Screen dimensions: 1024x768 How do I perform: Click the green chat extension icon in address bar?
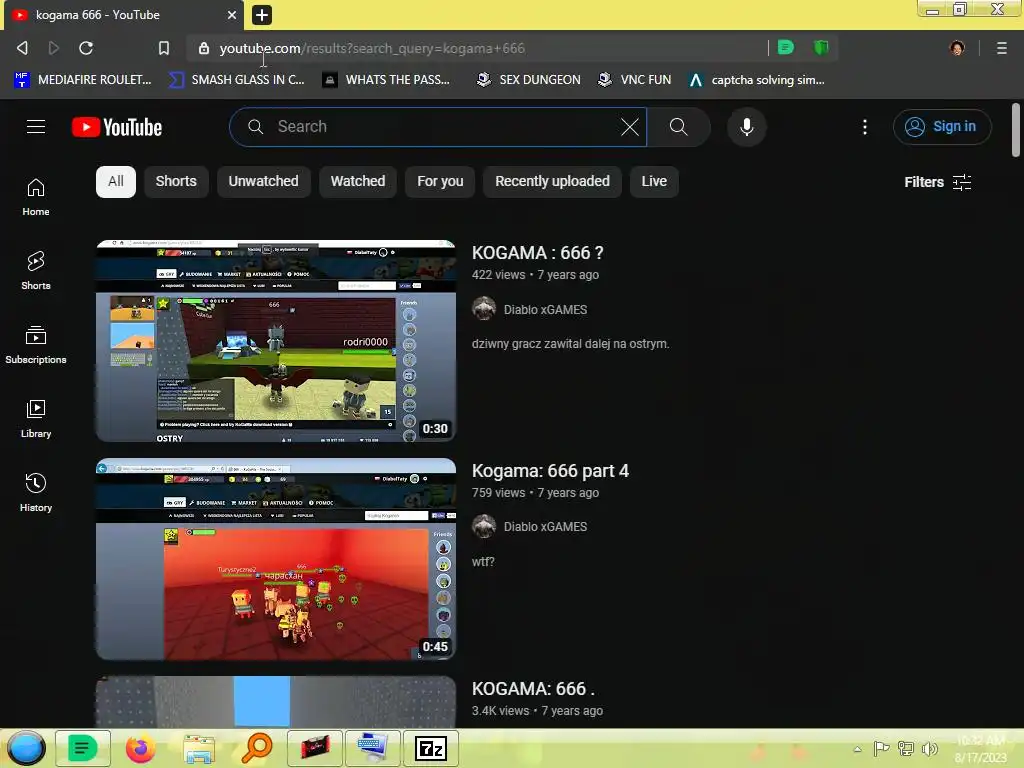click(786, 47)
